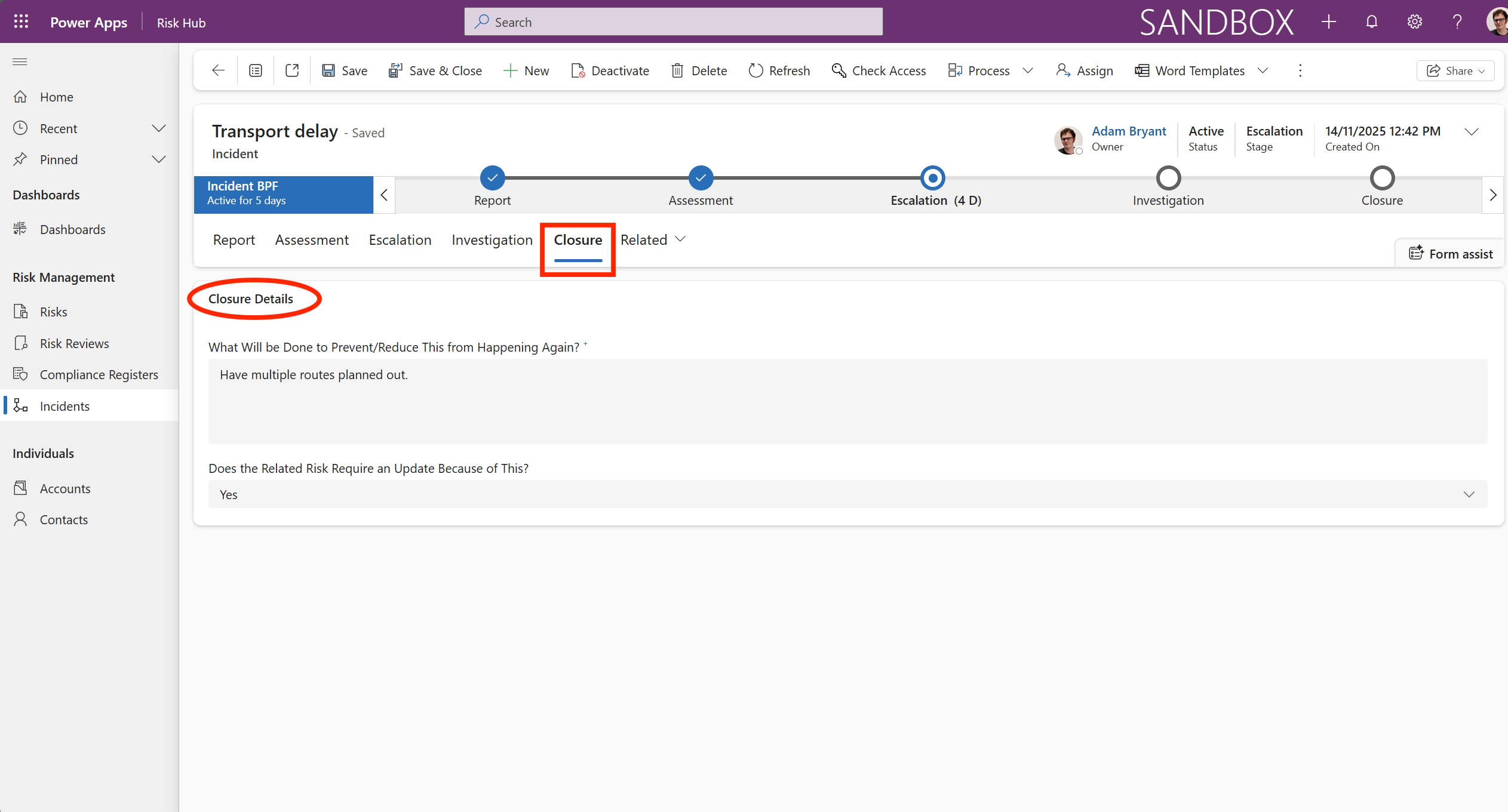Collapse the site navigation hamburger
1508x812 pixels.
click(x=20, y=61)
